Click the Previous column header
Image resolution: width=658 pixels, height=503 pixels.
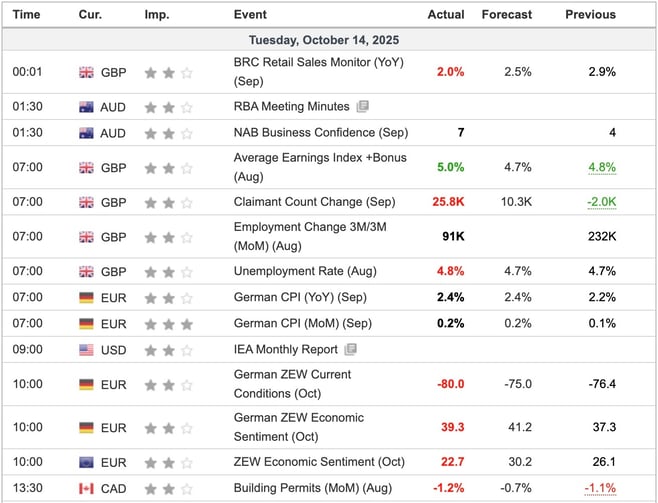590,15
